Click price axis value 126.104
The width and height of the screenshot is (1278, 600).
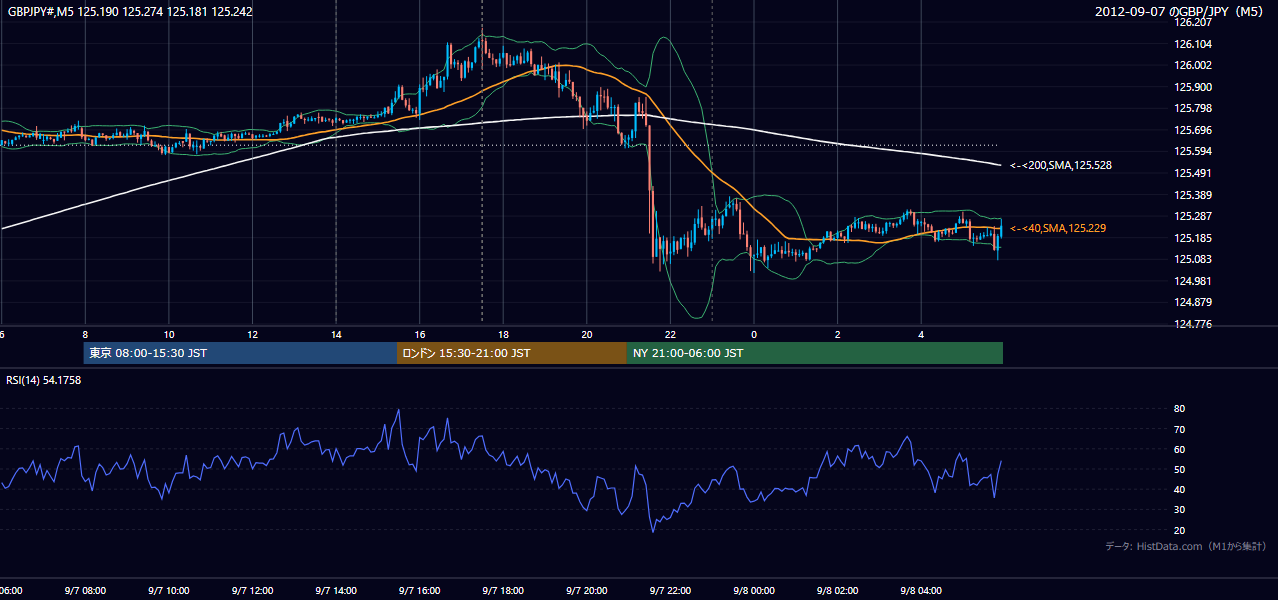click(x=1194, y=44)
